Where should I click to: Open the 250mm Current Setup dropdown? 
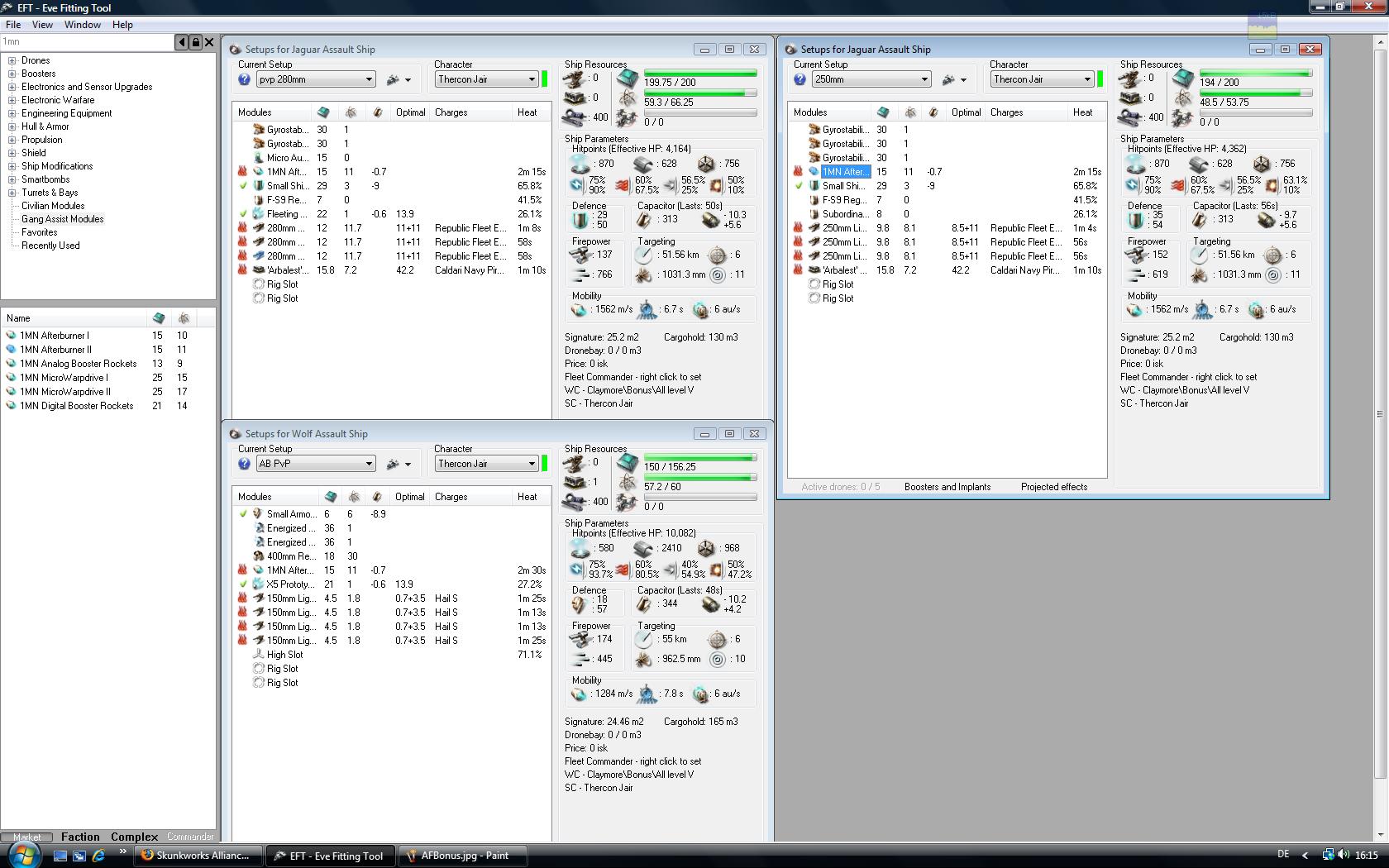click(x=871, y=79)
